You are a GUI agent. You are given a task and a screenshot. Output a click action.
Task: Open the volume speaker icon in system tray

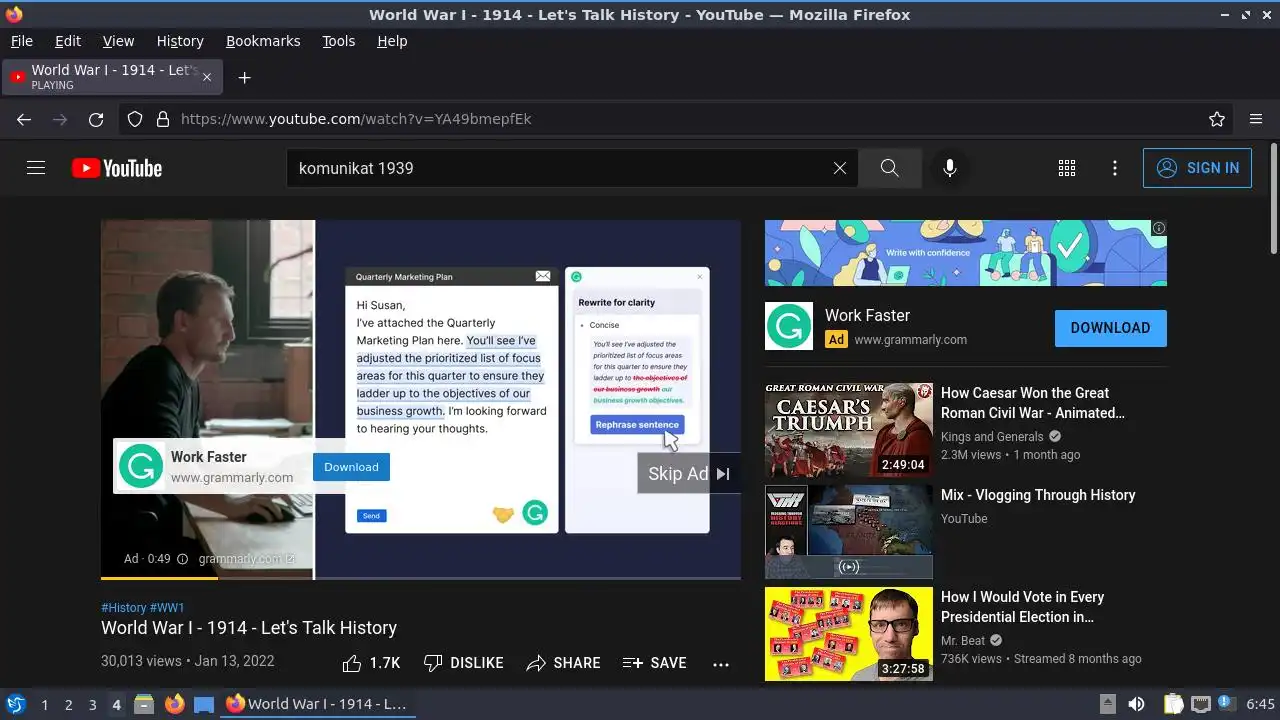1136,704
